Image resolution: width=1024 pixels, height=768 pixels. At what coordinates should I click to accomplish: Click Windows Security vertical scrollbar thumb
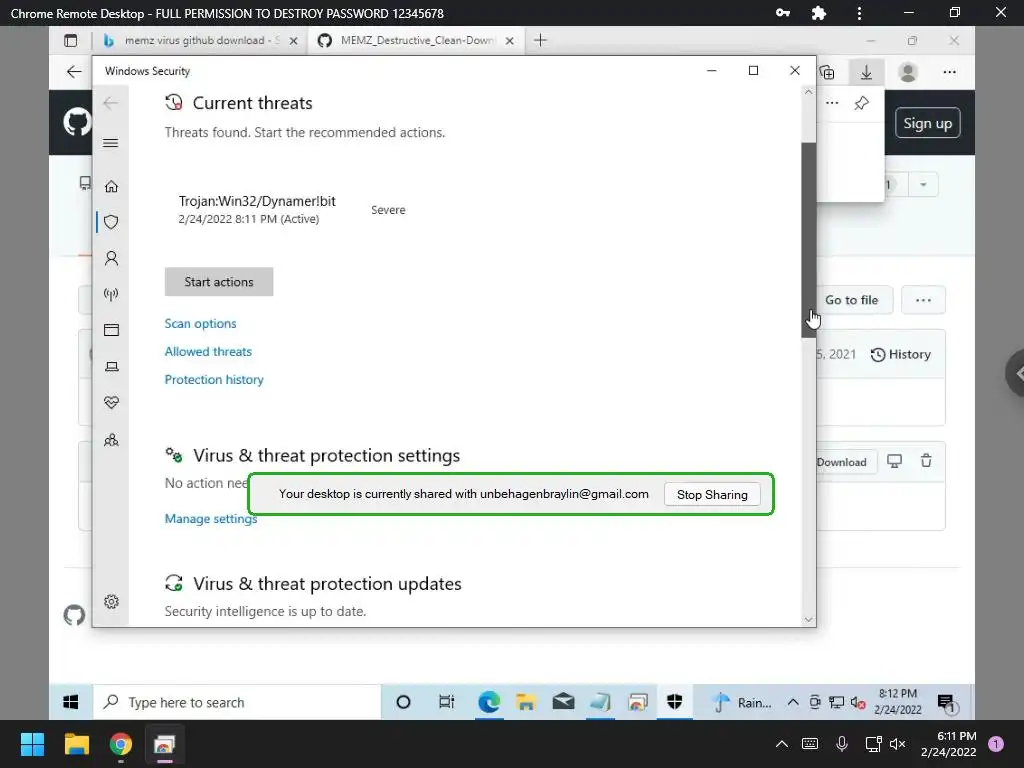(x=808, y=240)
